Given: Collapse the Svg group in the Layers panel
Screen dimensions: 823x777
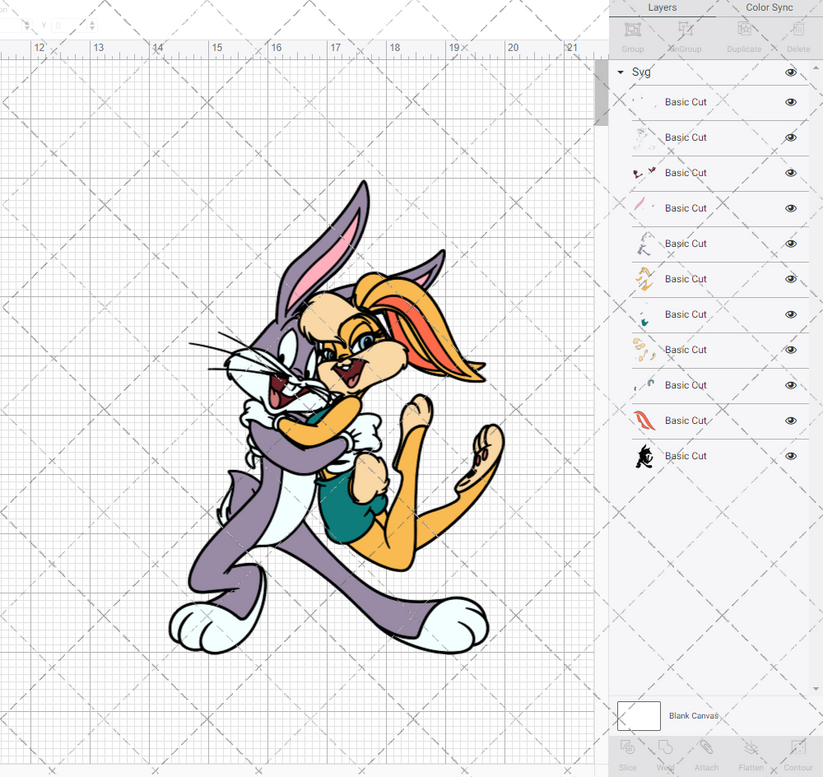Looking at the screenshot, I should (622, 72).
